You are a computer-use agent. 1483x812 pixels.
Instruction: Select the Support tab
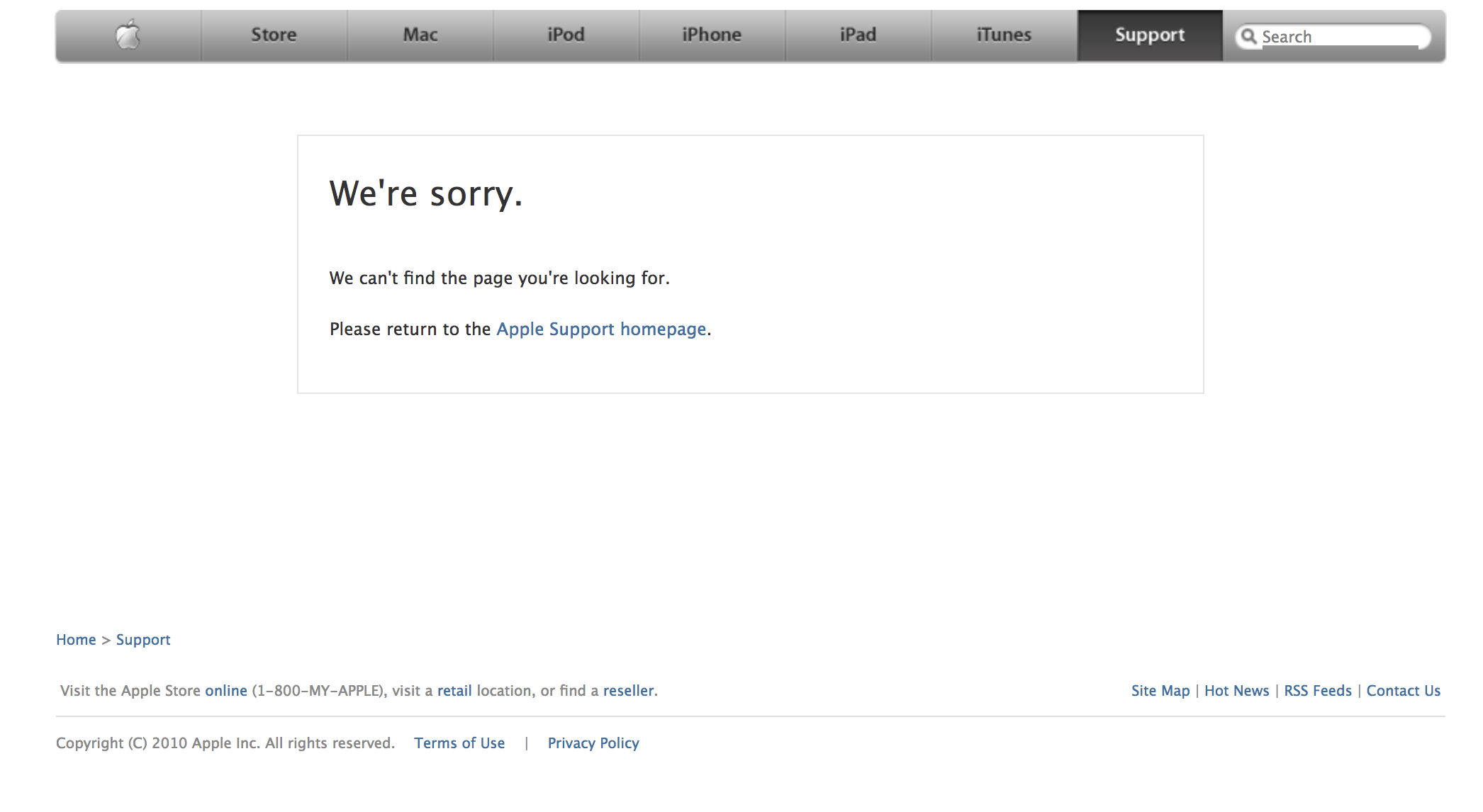(x=1150, y=35)
